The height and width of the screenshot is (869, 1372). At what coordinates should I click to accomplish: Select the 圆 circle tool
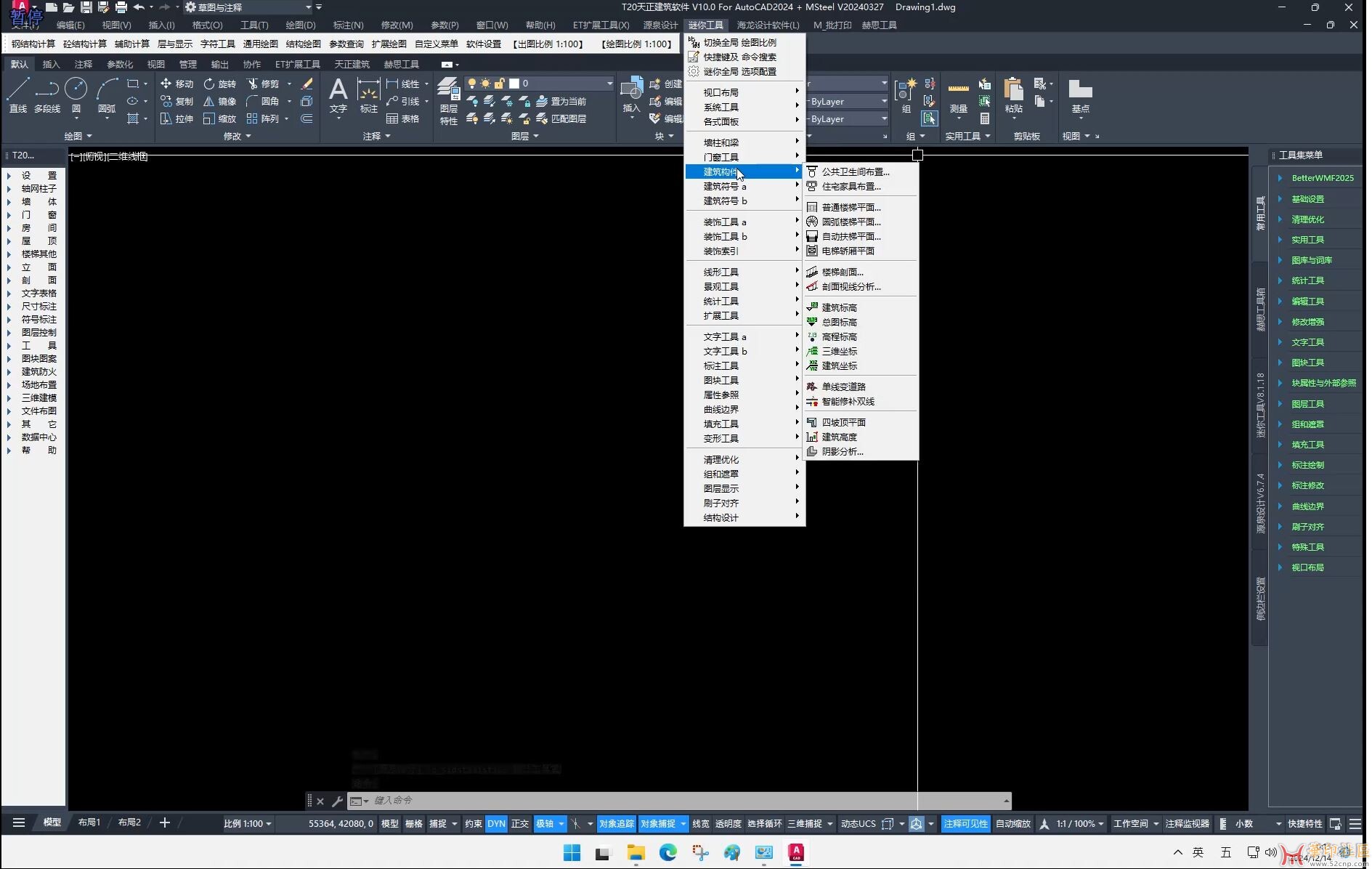click(x=76, y=96)
